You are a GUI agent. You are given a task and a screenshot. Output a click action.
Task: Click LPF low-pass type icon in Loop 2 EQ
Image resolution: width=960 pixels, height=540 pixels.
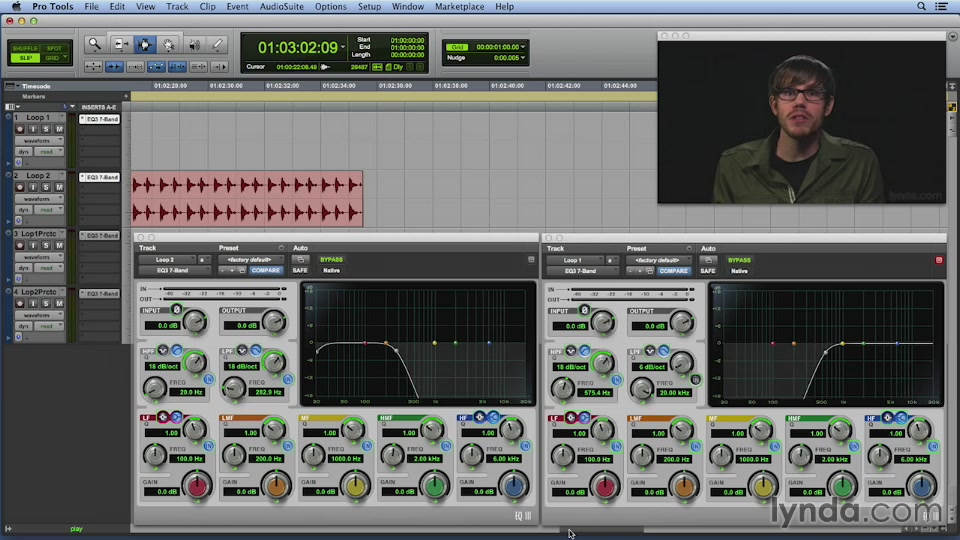(x=255, y=350)
